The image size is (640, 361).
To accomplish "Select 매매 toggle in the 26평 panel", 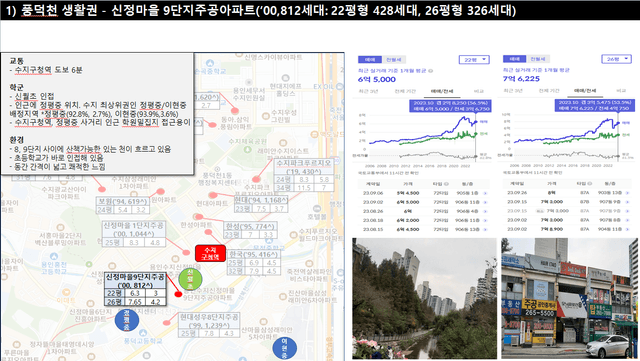I will pos(515,59).
